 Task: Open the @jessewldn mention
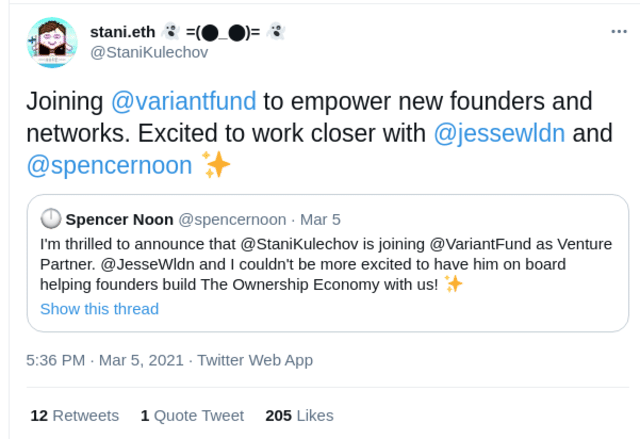click(x=498, y=133)
